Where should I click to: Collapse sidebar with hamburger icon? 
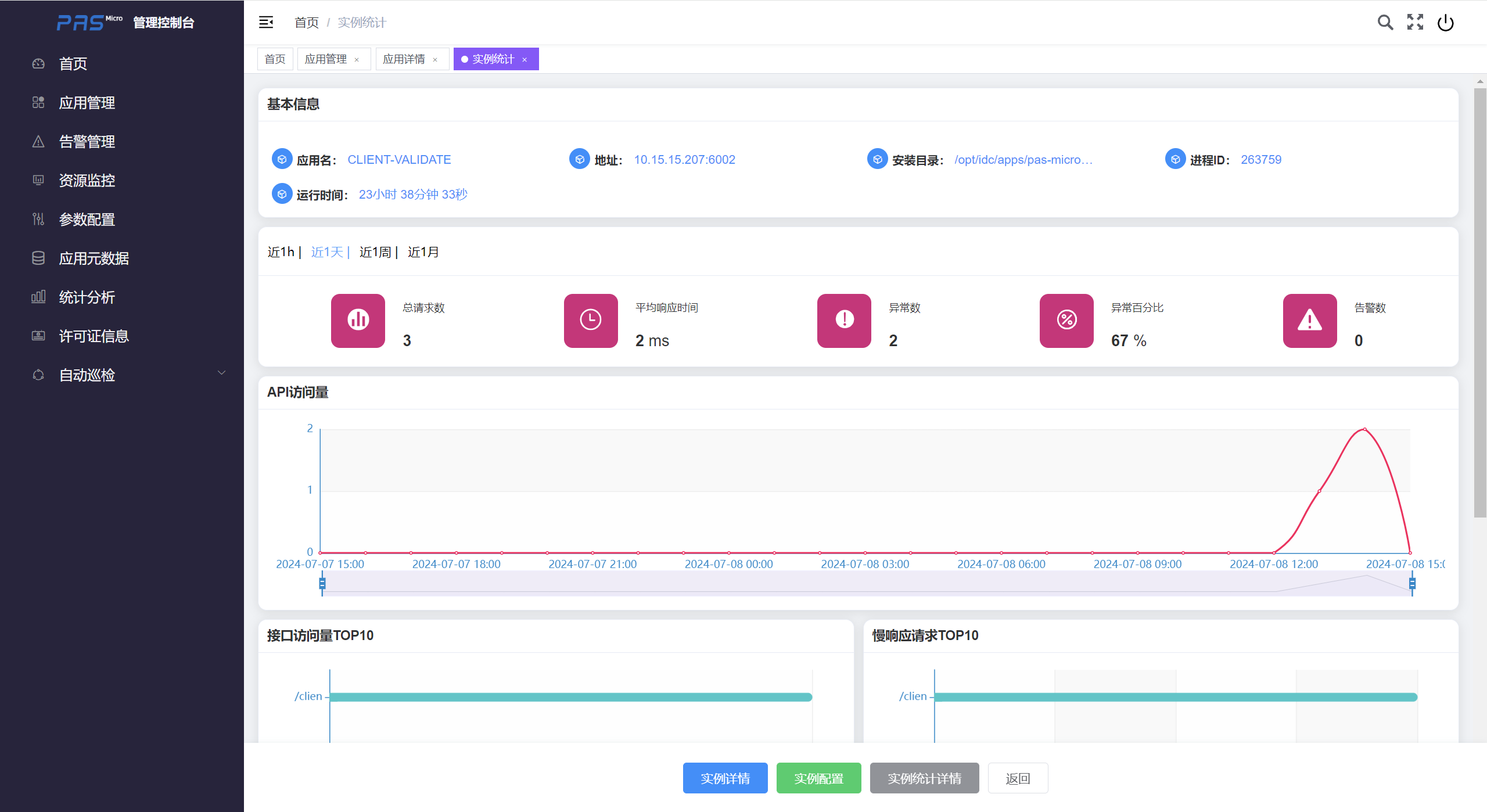[x=266, y=23]
